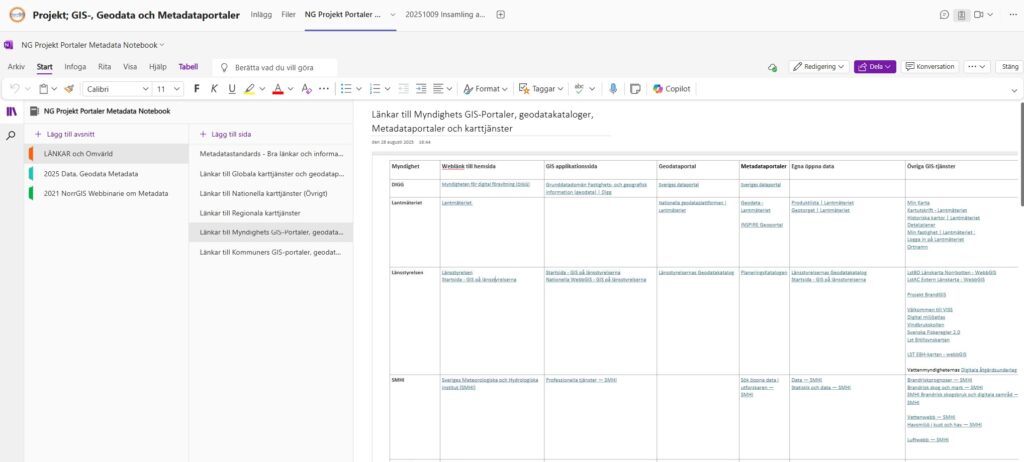The image size is (1024, 462).
Task: Switch to the Infoga ribbon tab
Action: coord(75,67)
